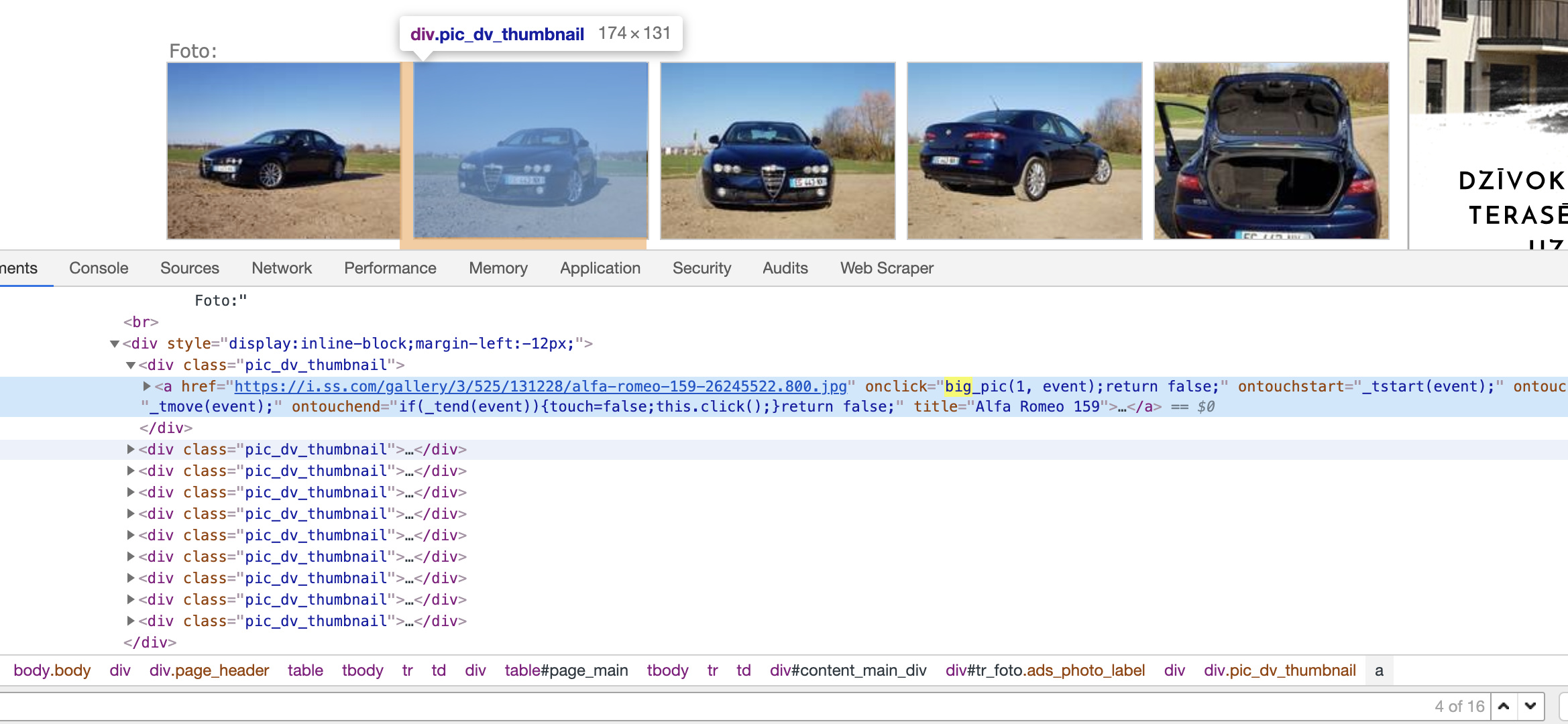Click the next search result down arrow

[1530, 706]
